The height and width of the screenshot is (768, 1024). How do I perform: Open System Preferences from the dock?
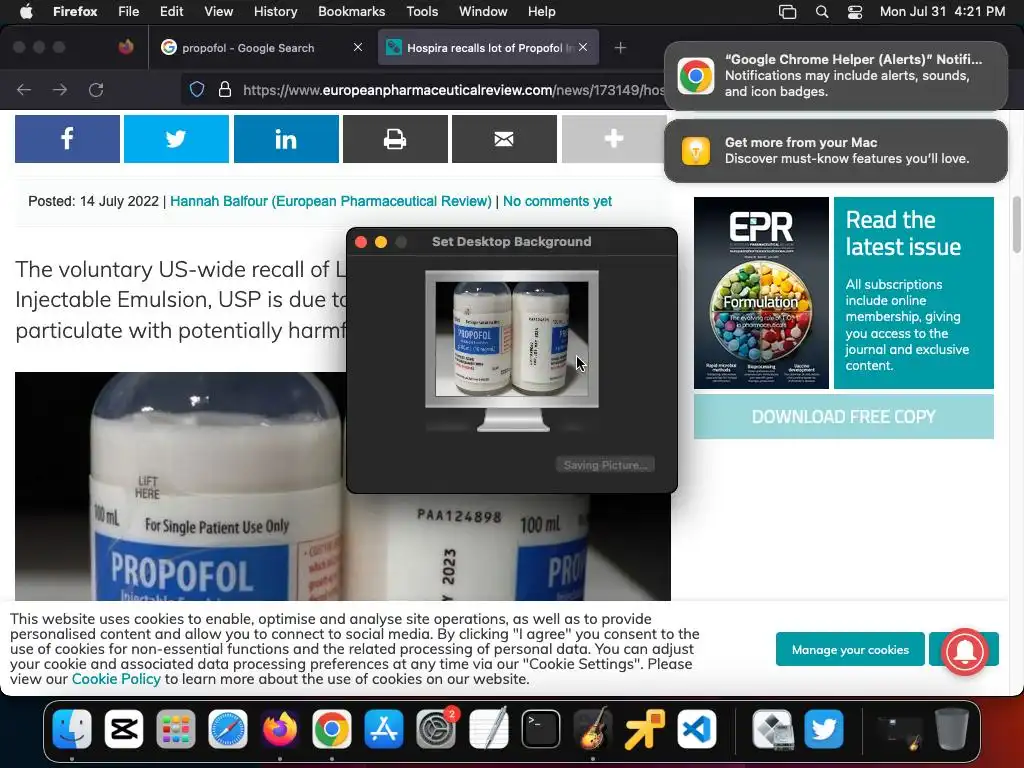point(436,729)
